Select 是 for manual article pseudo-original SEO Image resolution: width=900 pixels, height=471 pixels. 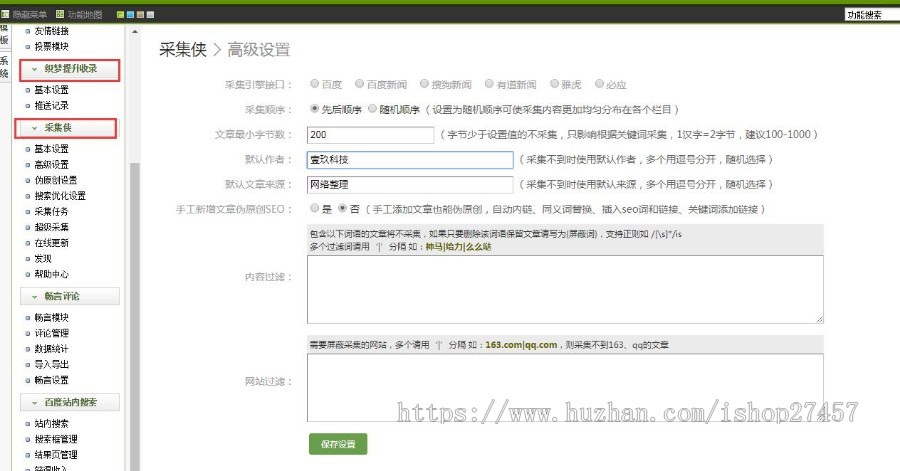coord(315,208)
